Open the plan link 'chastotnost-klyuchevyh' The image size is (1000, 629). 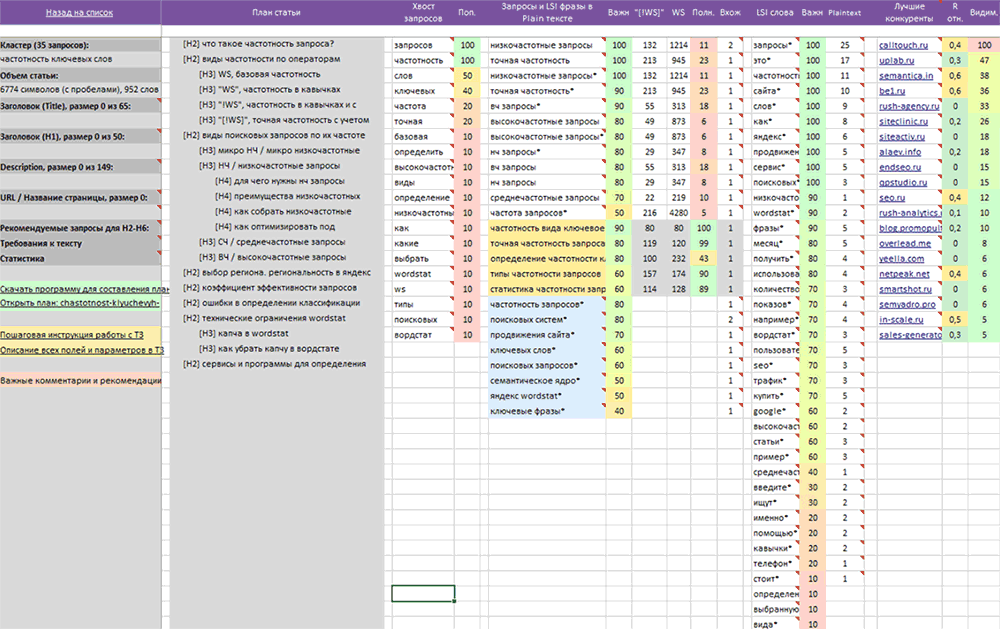pos(80,302)
